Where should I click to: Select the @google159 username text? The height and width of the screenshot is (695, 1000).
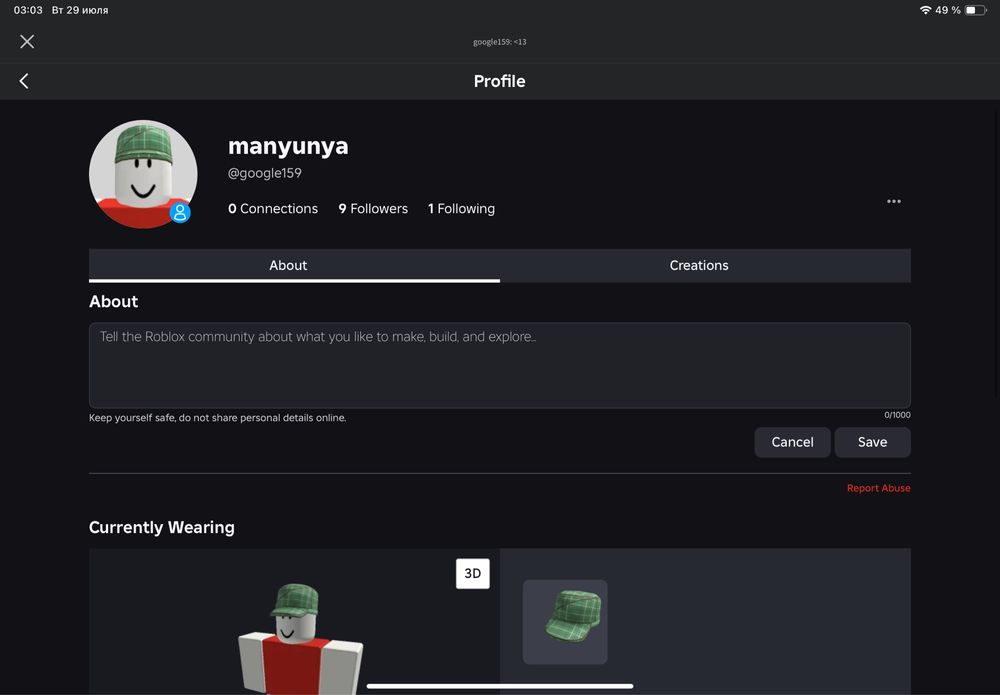pyautogui.click(x=265, y=173)
